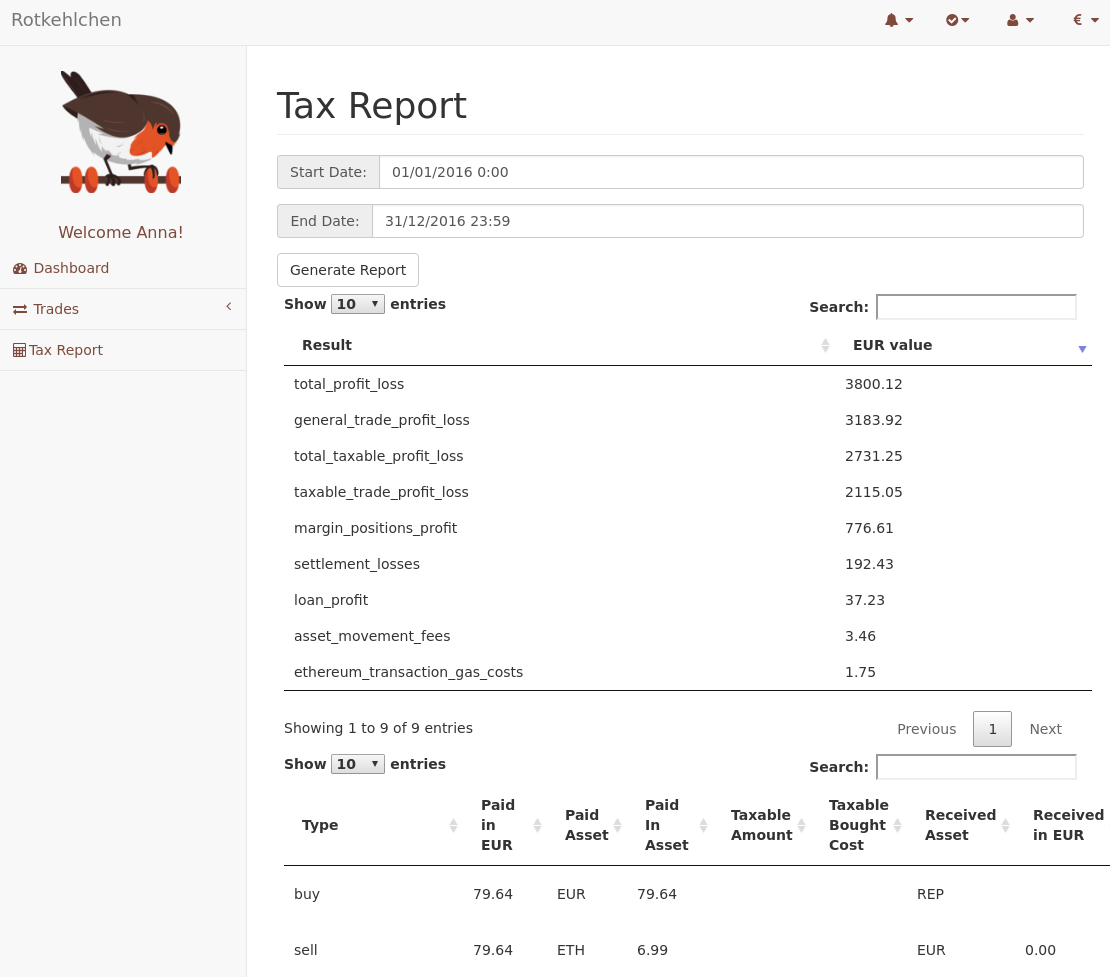
Task: Click the robin bird logo
Action: click(x=121, y=132)
